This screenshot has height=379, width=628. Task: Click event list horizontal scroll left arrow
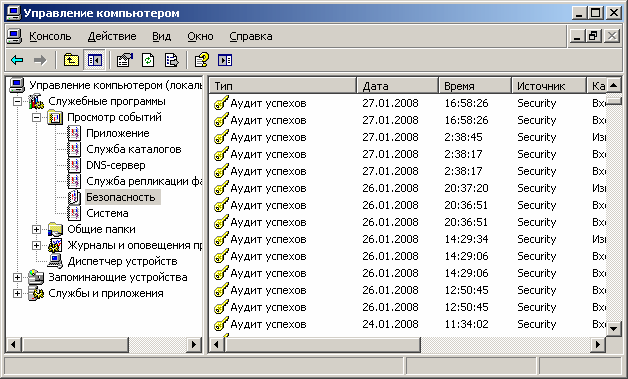[x=217, y=345]
